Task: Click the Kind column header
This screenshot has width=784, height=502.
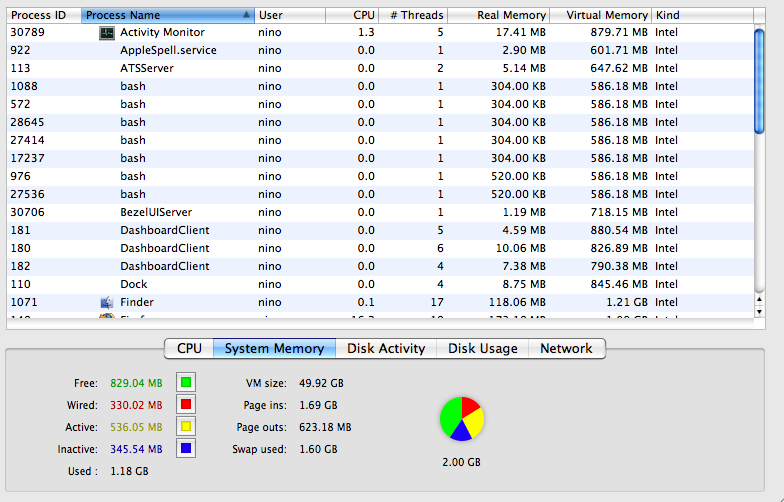Action: (x=702, y=15)
